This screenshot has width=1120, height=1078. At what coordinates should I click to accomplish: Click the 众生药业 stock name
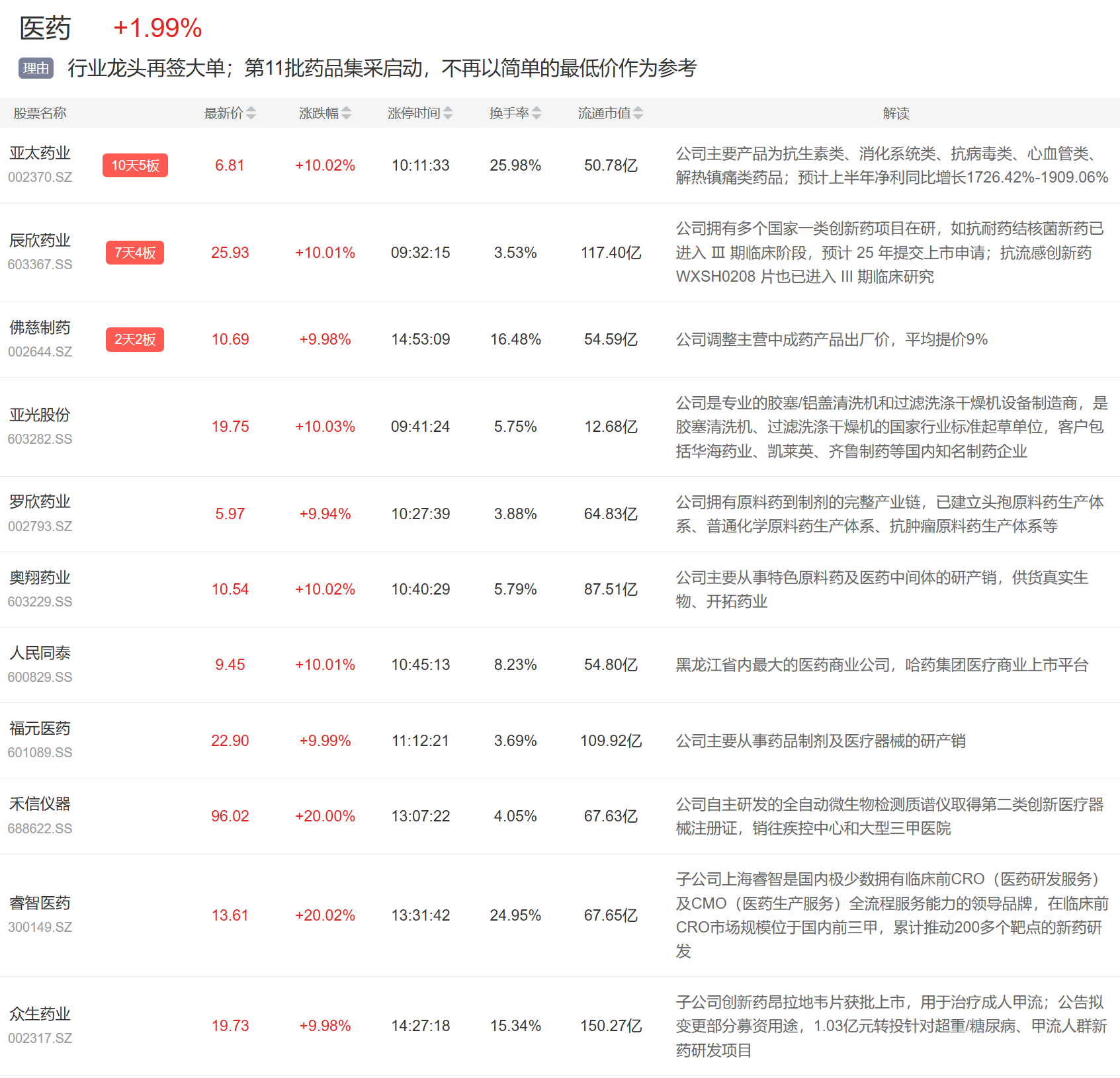point(40,1015)
